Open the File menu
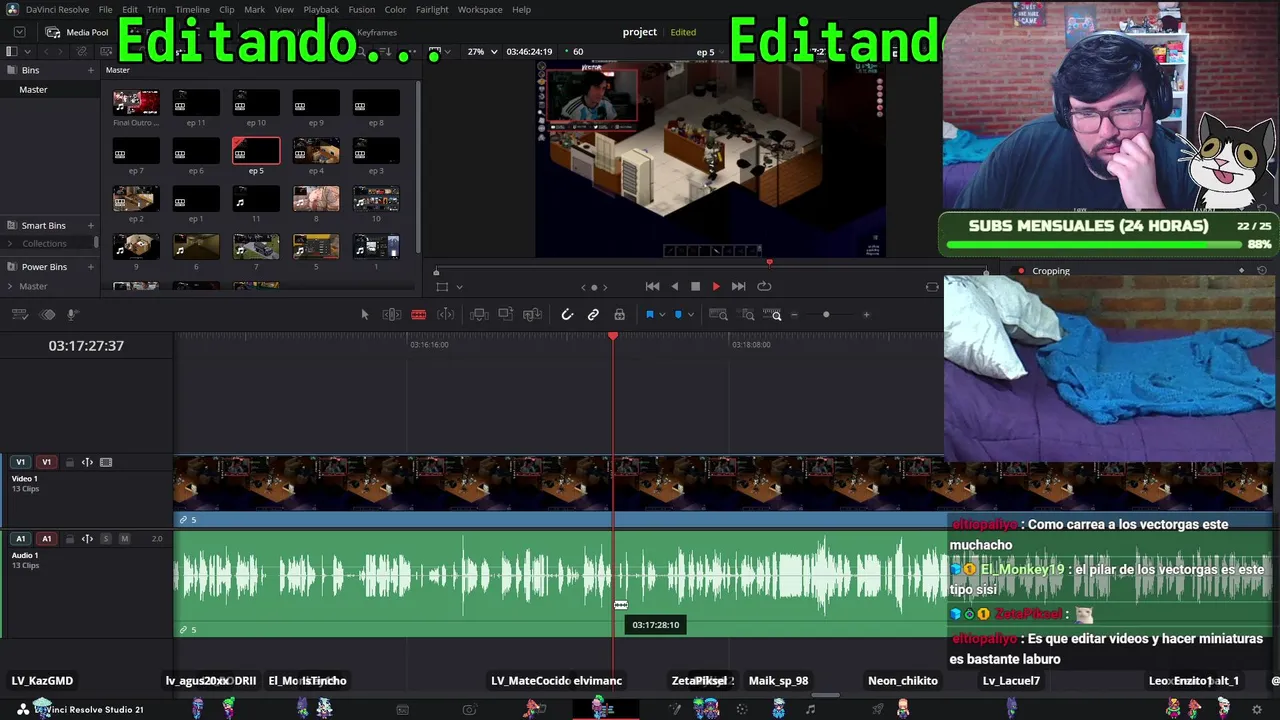This screenshot has width=1280, height=720. click(x=105, y=10)
